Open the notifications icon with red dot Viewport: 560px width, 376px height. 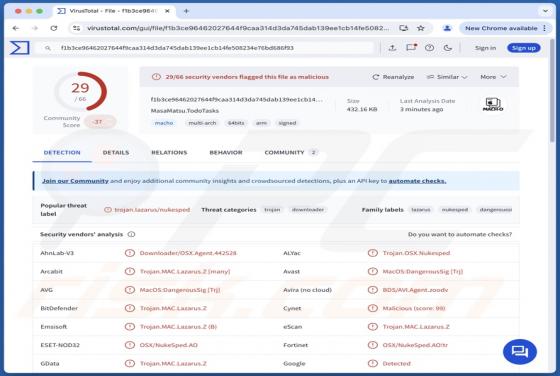[x=411, y=47]
